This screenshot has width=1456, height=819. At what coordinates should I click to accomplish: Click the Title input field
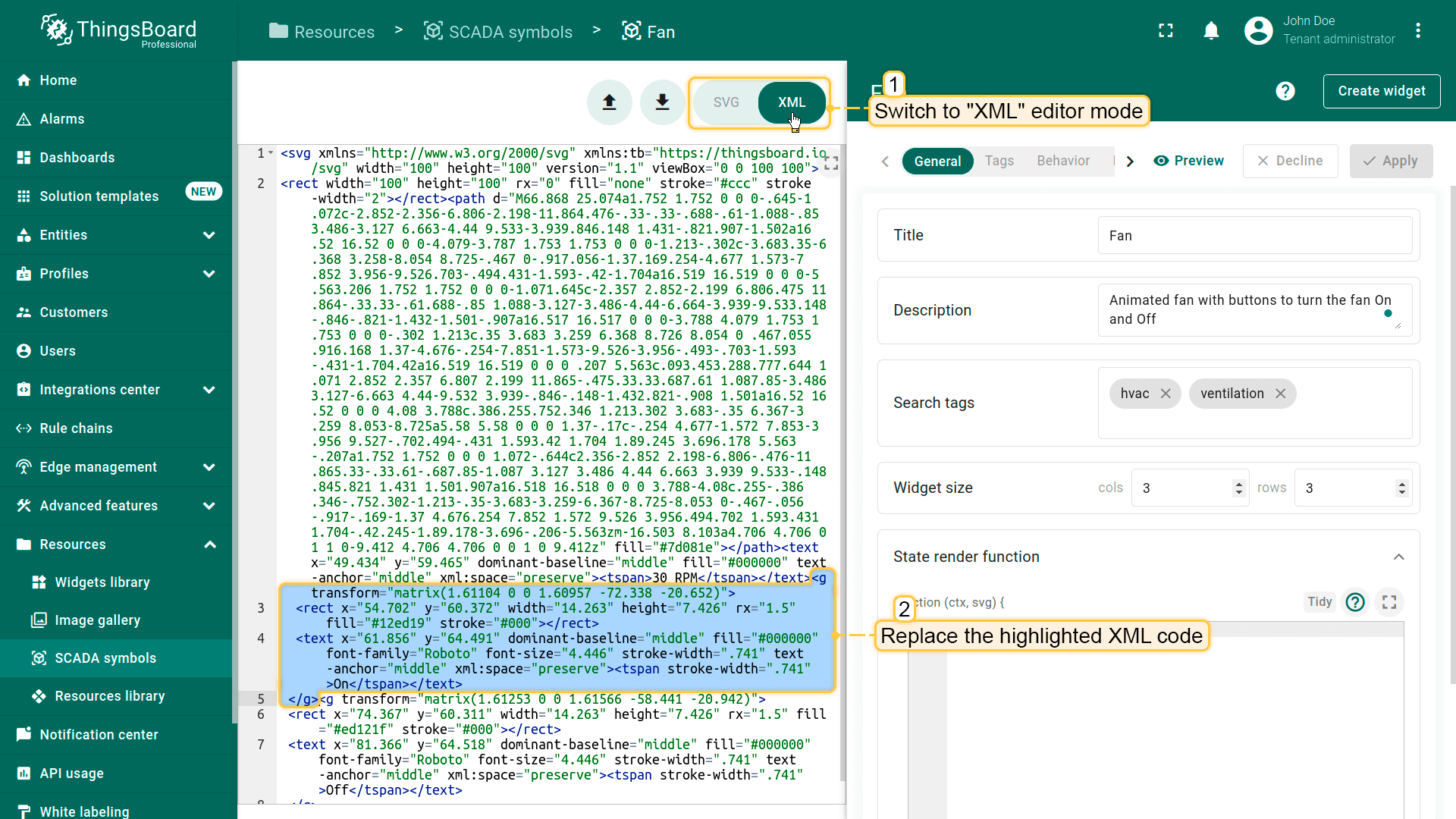tap(1254, 236)
